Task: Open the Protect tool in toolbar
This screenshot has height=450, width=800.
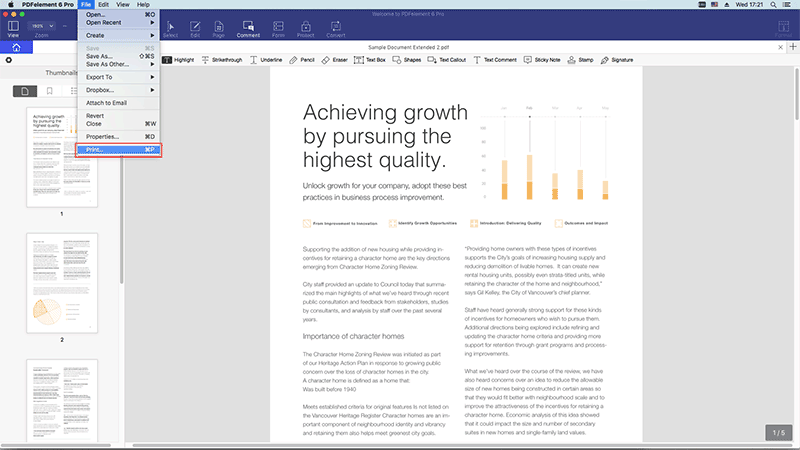Action: click(x=306, y=29)
